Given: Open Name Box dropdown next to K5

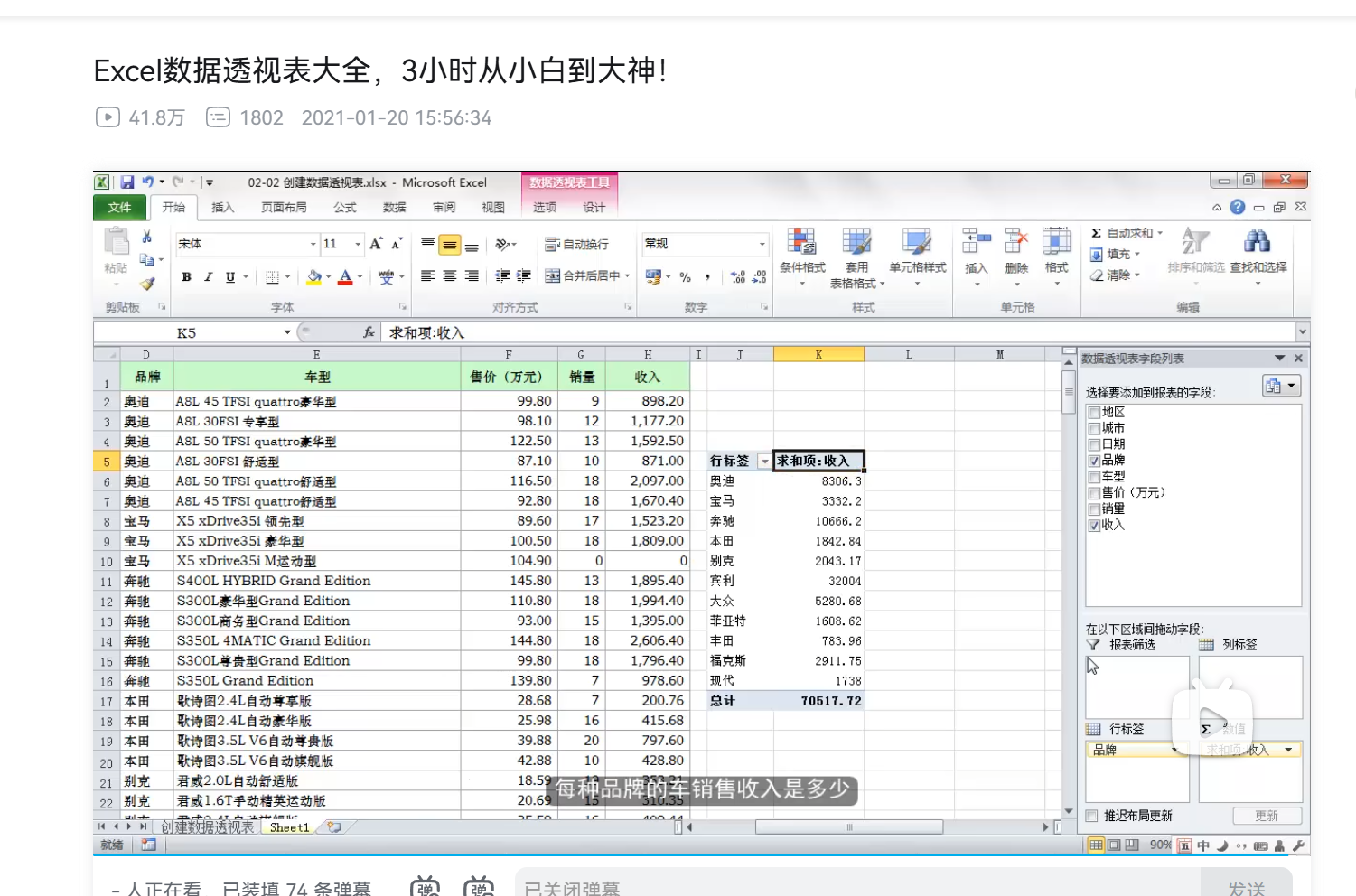Looking at the screenshot, I should pos(287,332).
